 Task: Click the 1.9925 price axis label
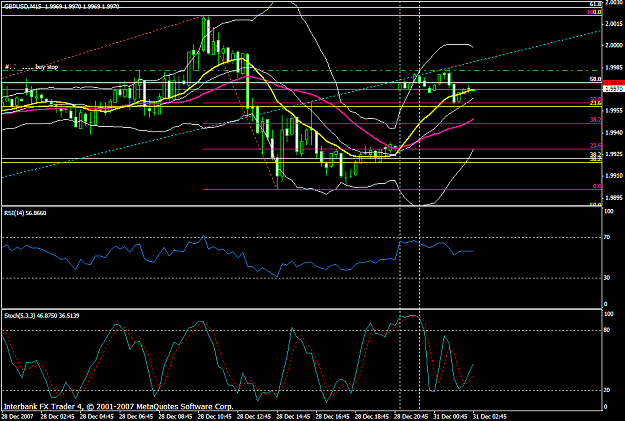614,154
